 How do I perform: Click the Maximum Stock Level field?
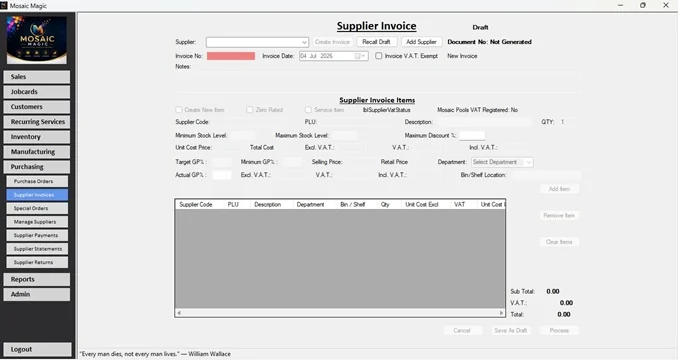[345, 136]
